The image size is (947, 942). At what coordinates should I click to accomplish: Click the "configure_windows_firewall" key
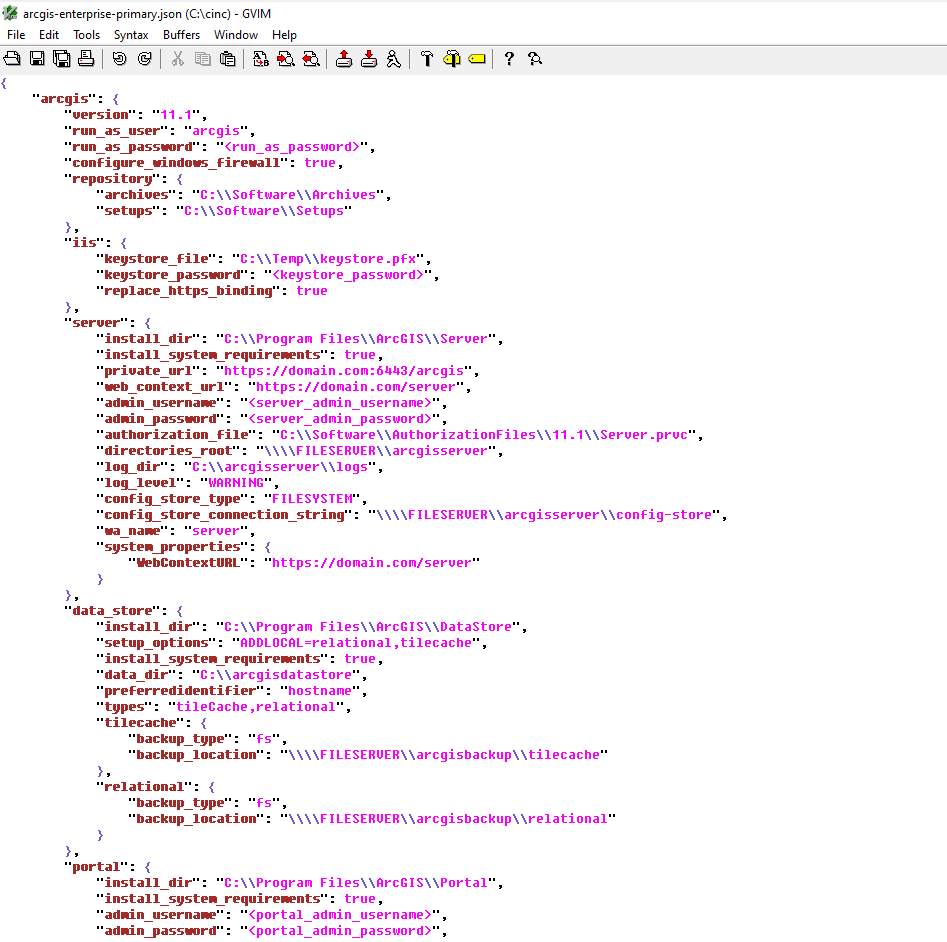click(176, 163)
